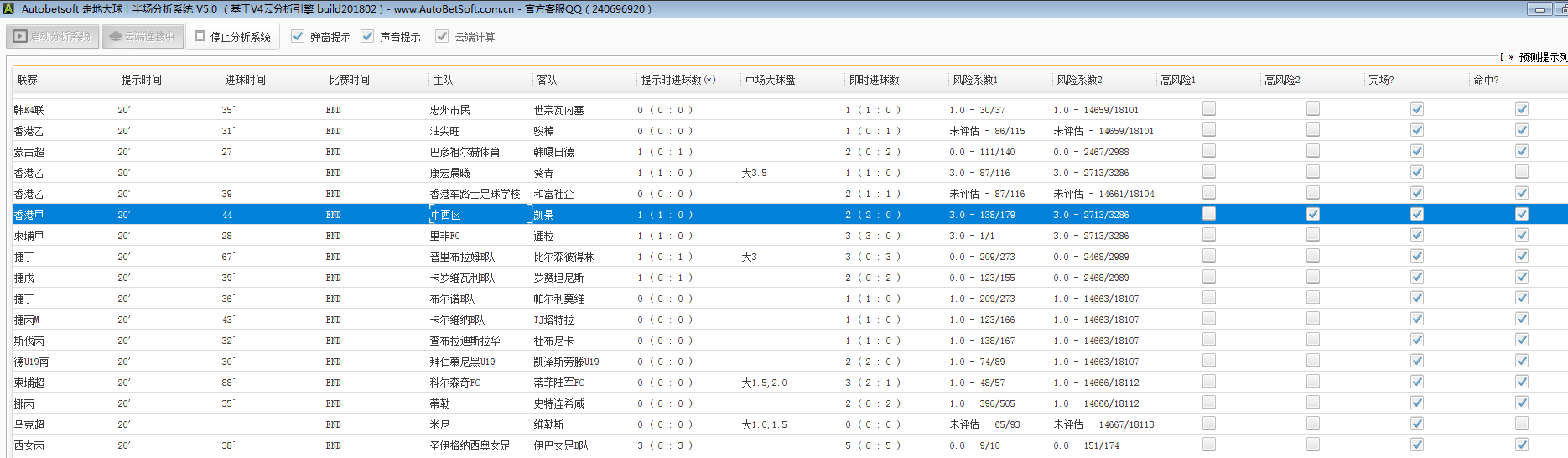Click the 云端连接中 cloud button

pyautogui.click(x=143, y=37)
